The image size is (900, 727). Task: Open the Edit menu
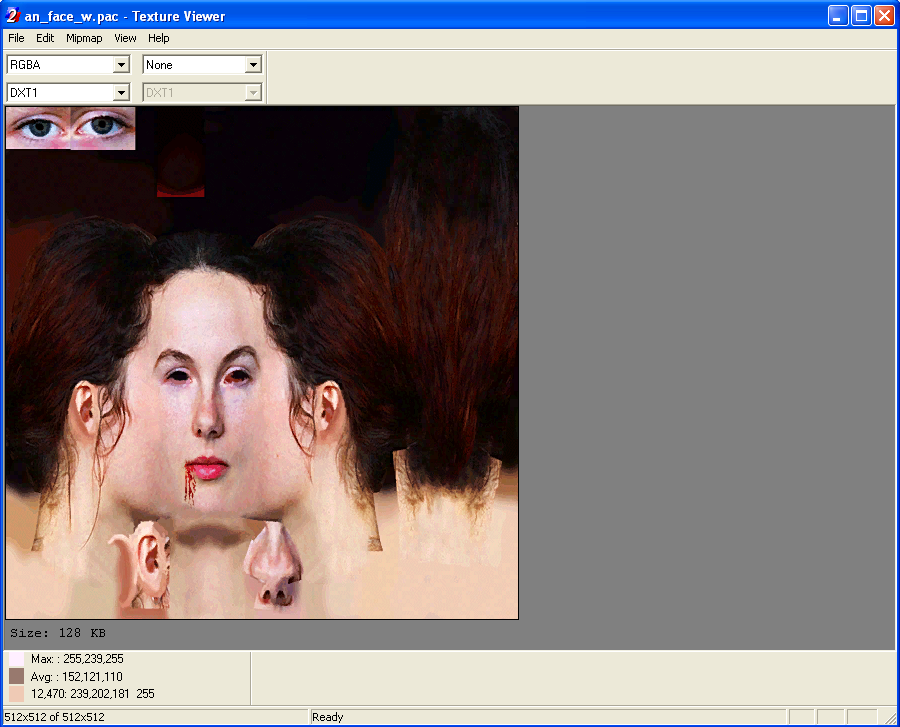pyautogui.click(x=45, y=38)
